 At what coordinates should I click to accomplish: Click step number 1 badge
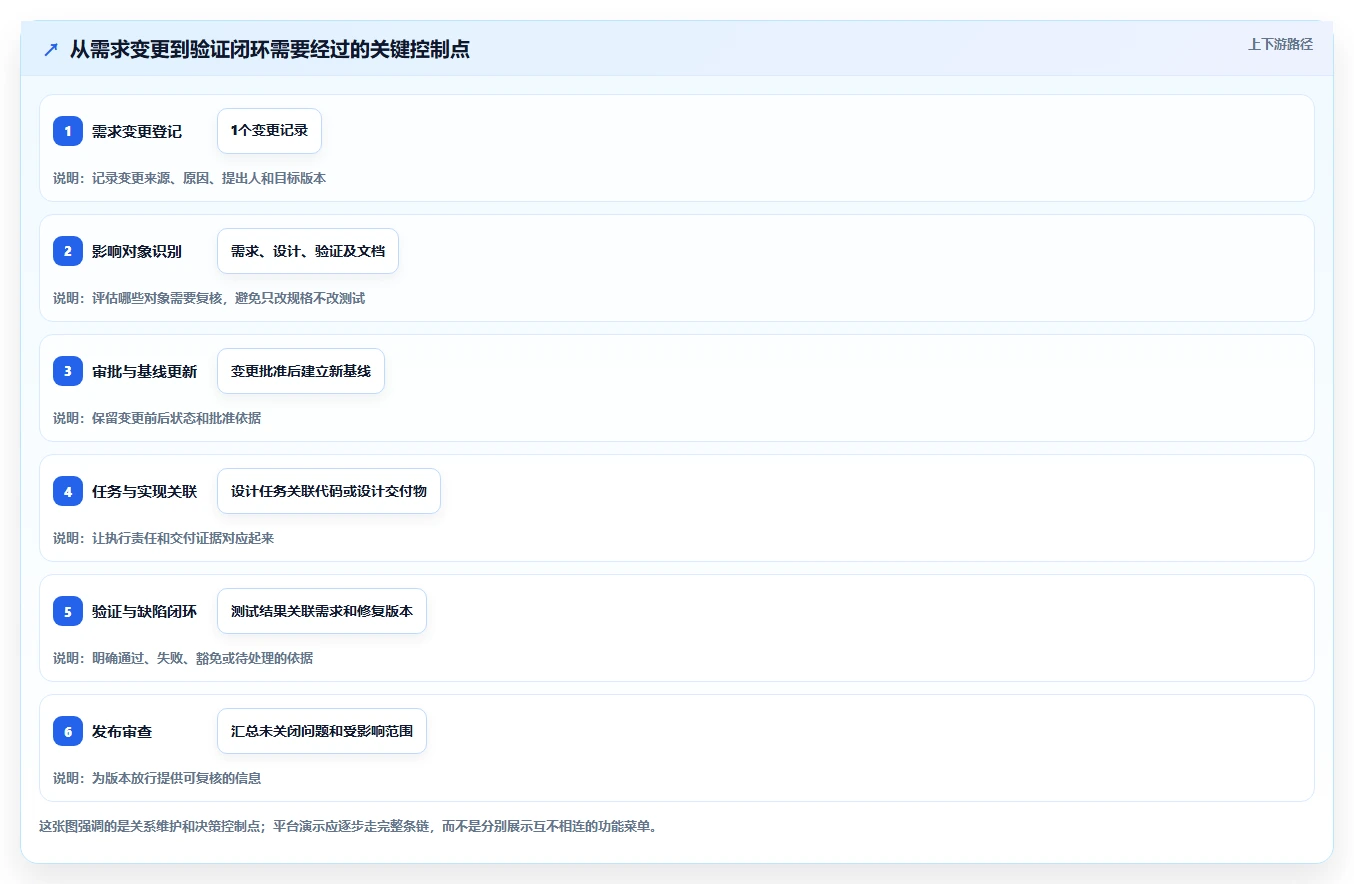(68, 131)
